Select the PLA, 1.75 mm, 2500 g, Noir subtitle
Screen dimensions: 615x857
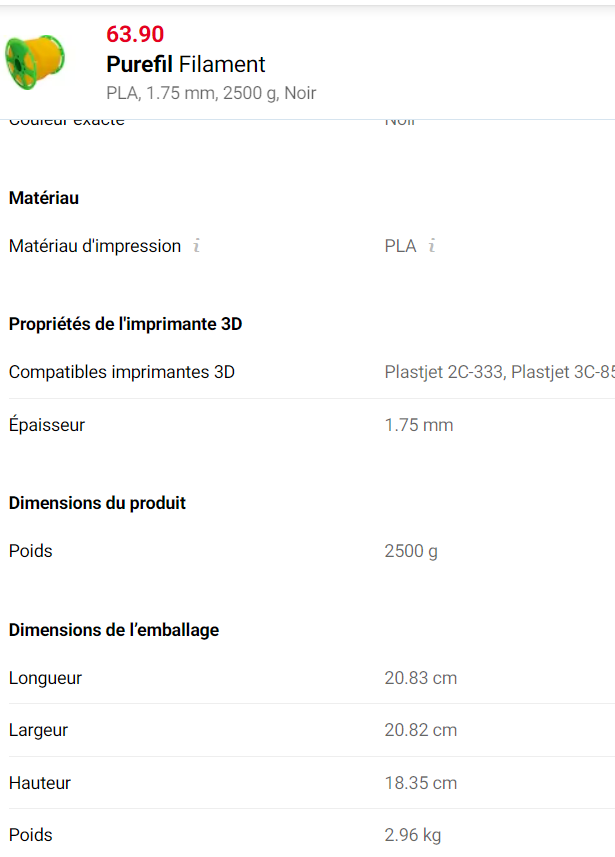point(211,93)
